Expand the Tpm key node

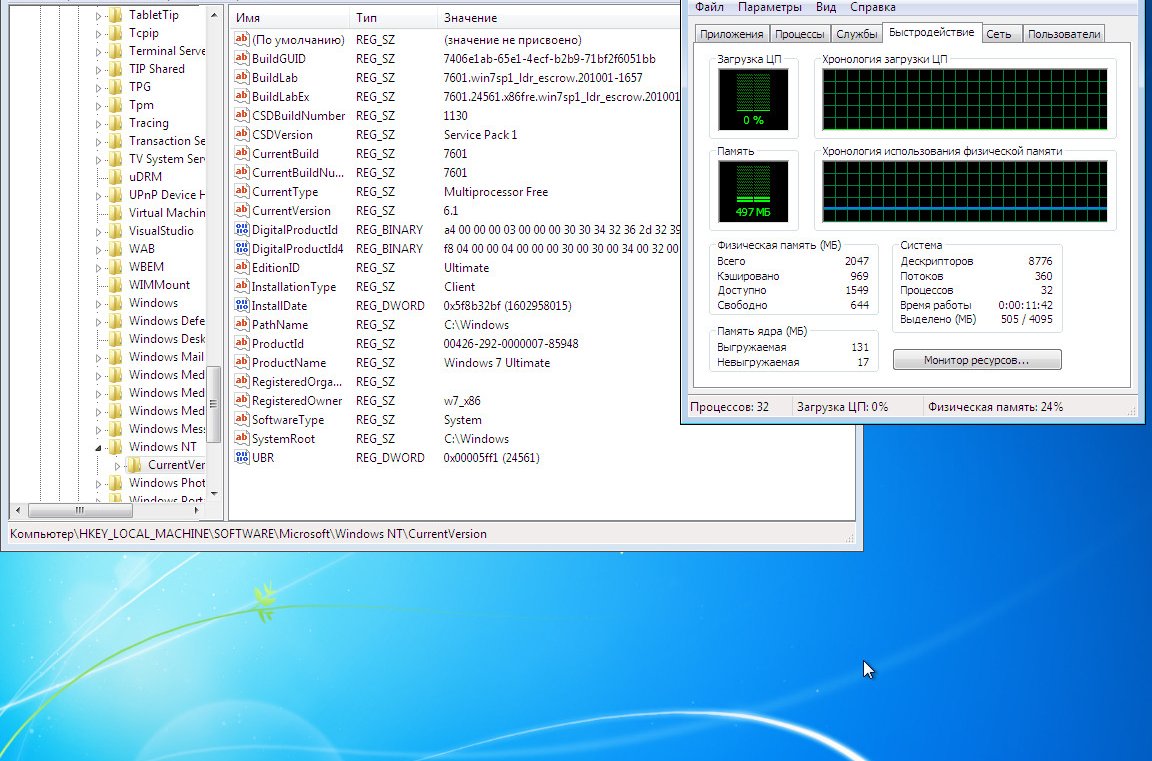pyautogui.click(x=98, y=105)
